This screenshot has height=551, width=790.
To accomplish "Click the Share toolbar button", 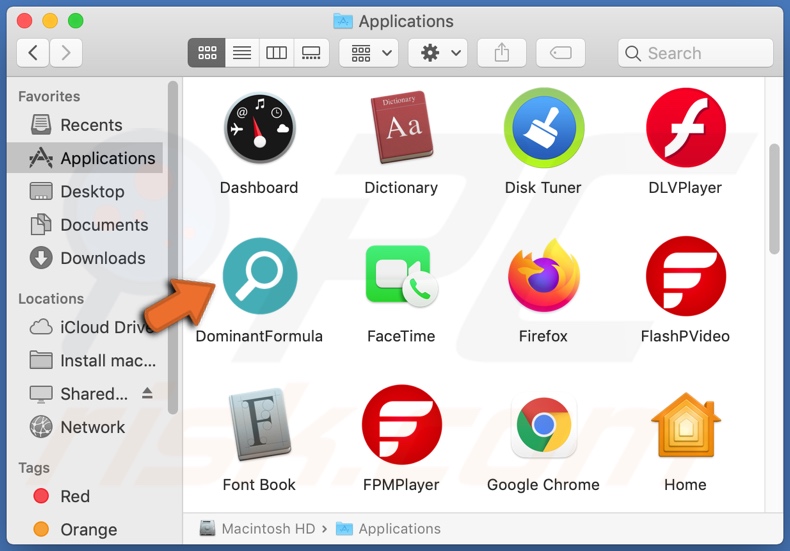I will (x=501, y=53).
